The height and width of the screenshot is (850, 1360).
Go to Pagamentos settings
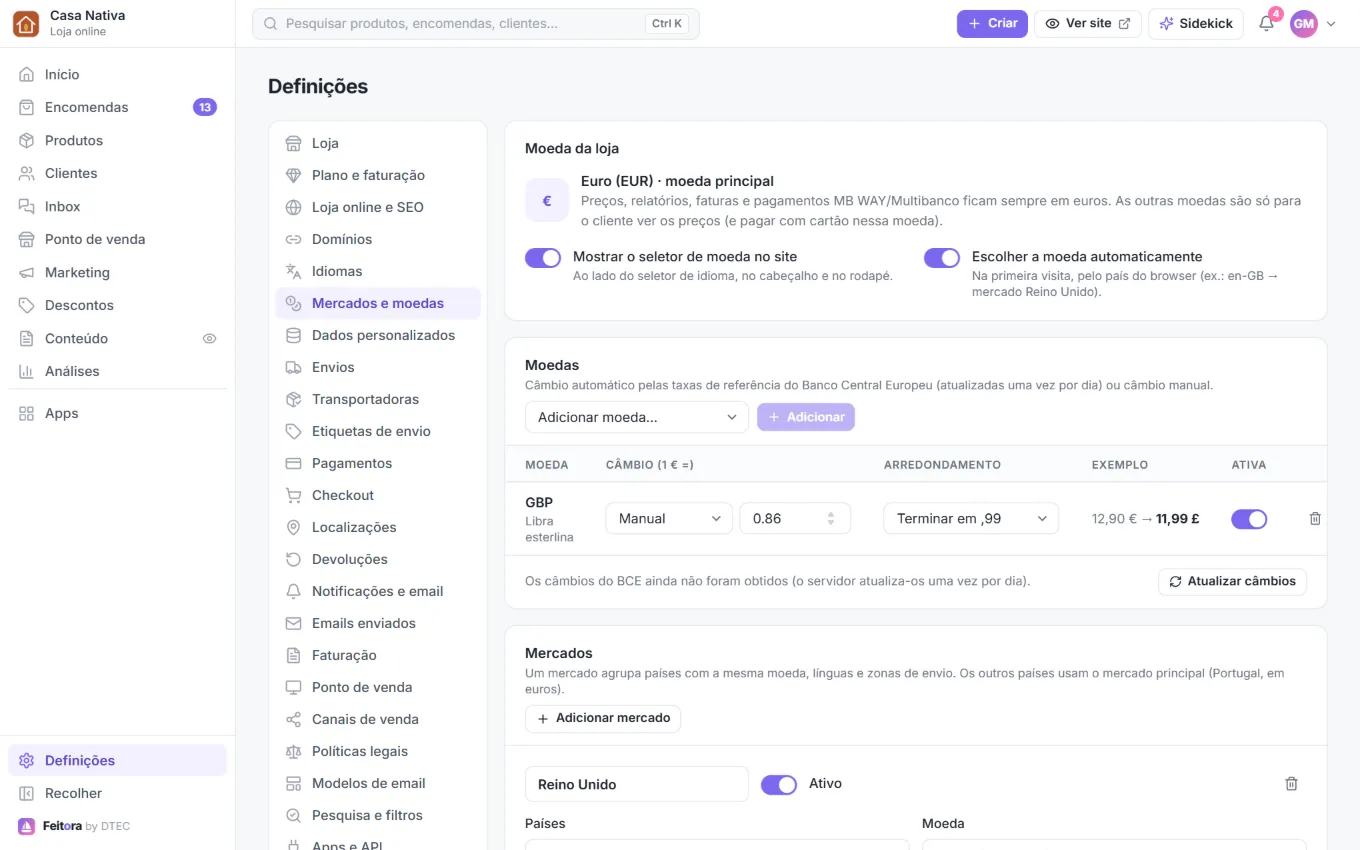[x=378, y=464]
